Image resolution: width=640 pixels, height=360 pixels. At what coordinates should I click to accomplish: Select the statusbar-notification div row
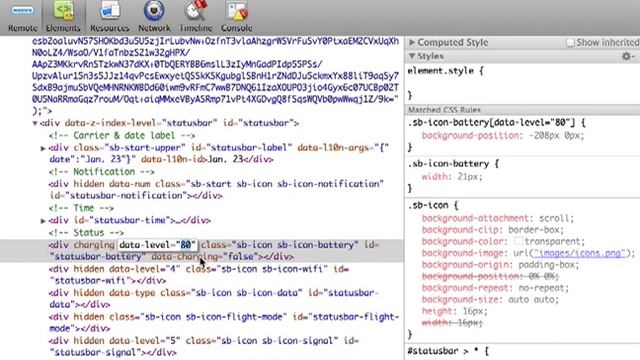pyautogui.click(x=216, y=190)
